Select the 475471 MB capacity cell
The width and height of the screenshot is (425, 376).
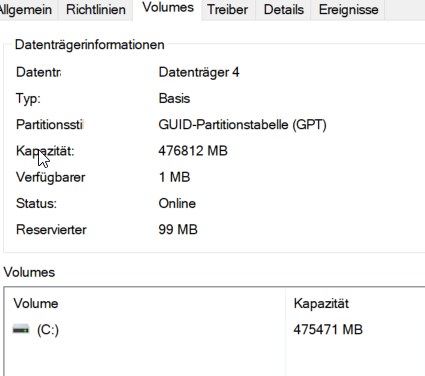click(328, 330)
